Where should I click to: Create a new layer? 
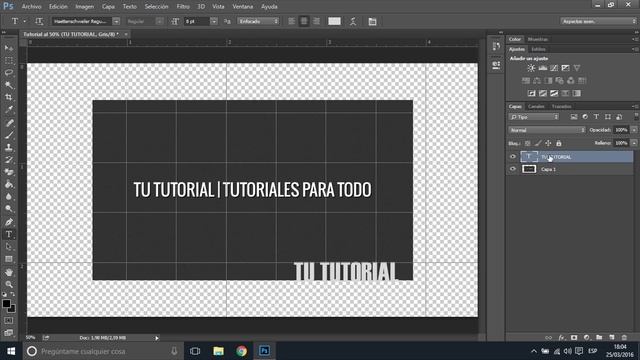coord(612,338)
